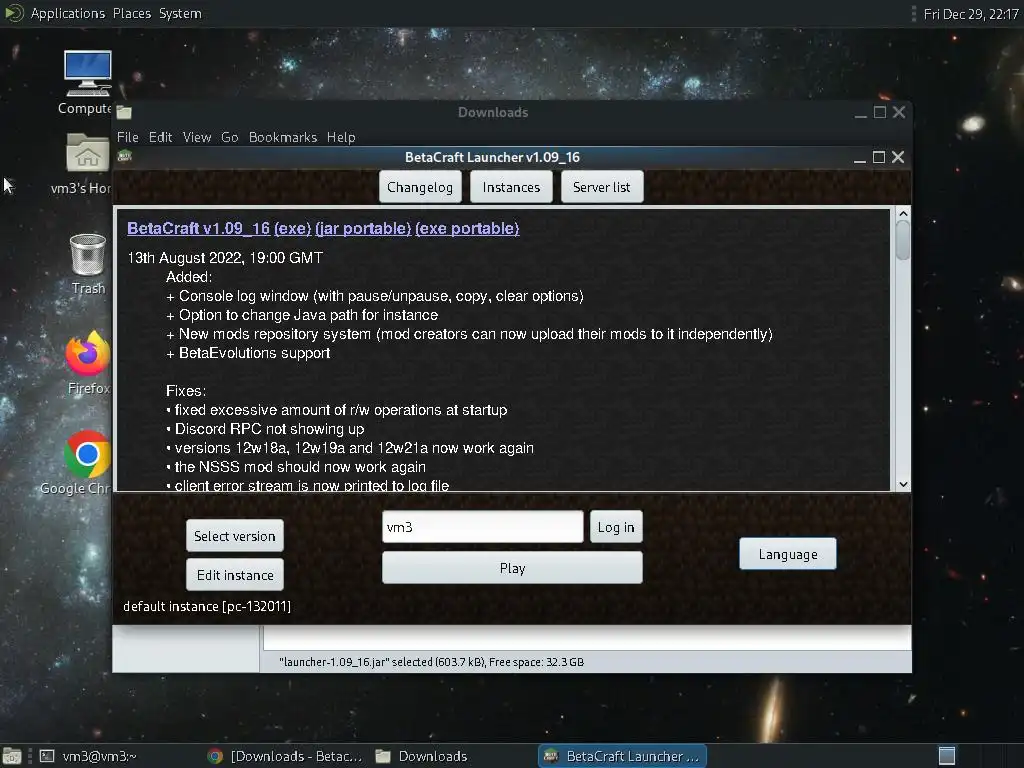Screen dimensions: 1024x768
Task: Switch to Downloads folder taskbar item
Action: [422, 756]
